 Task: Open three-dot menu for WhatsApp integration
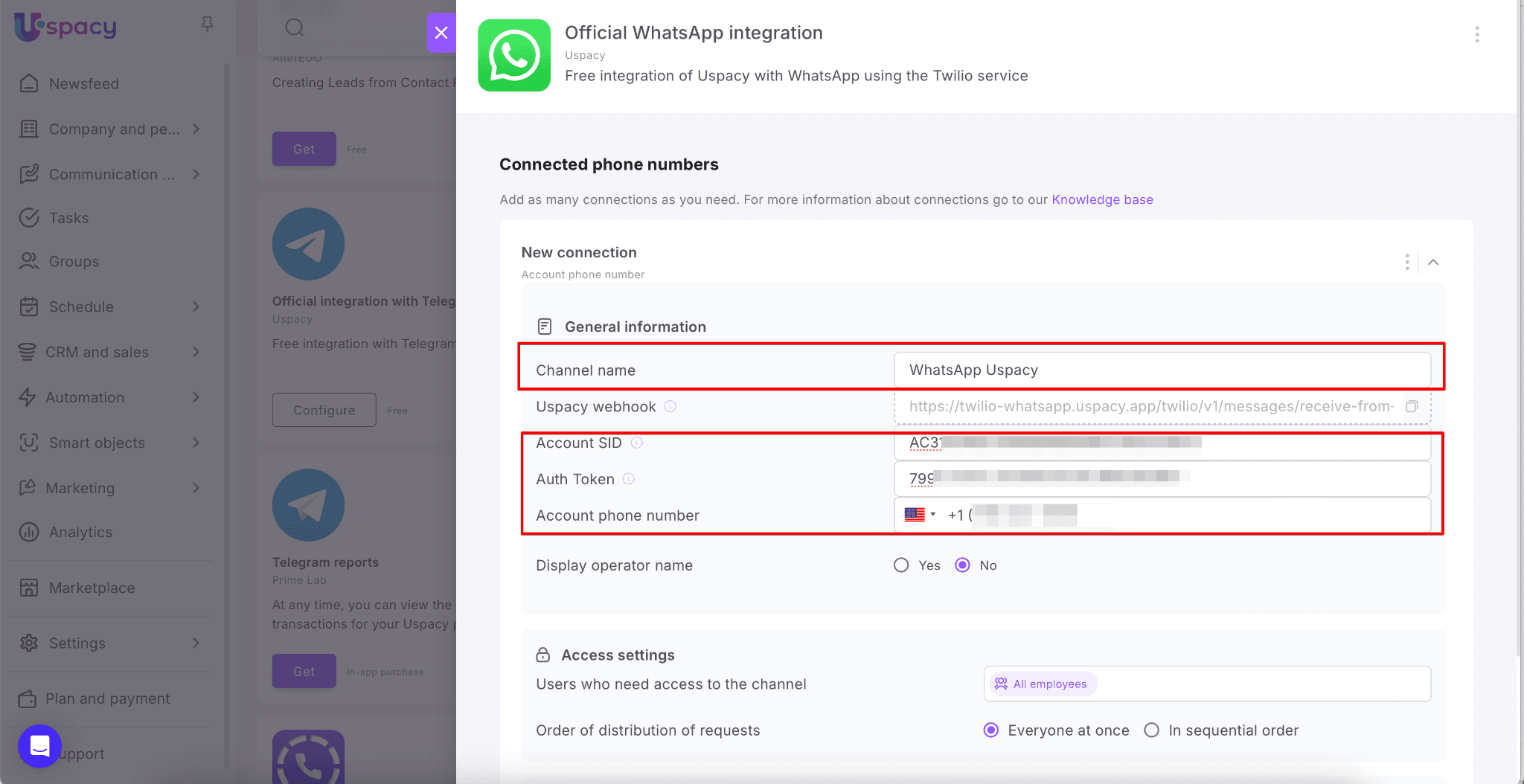(1477, 34)
